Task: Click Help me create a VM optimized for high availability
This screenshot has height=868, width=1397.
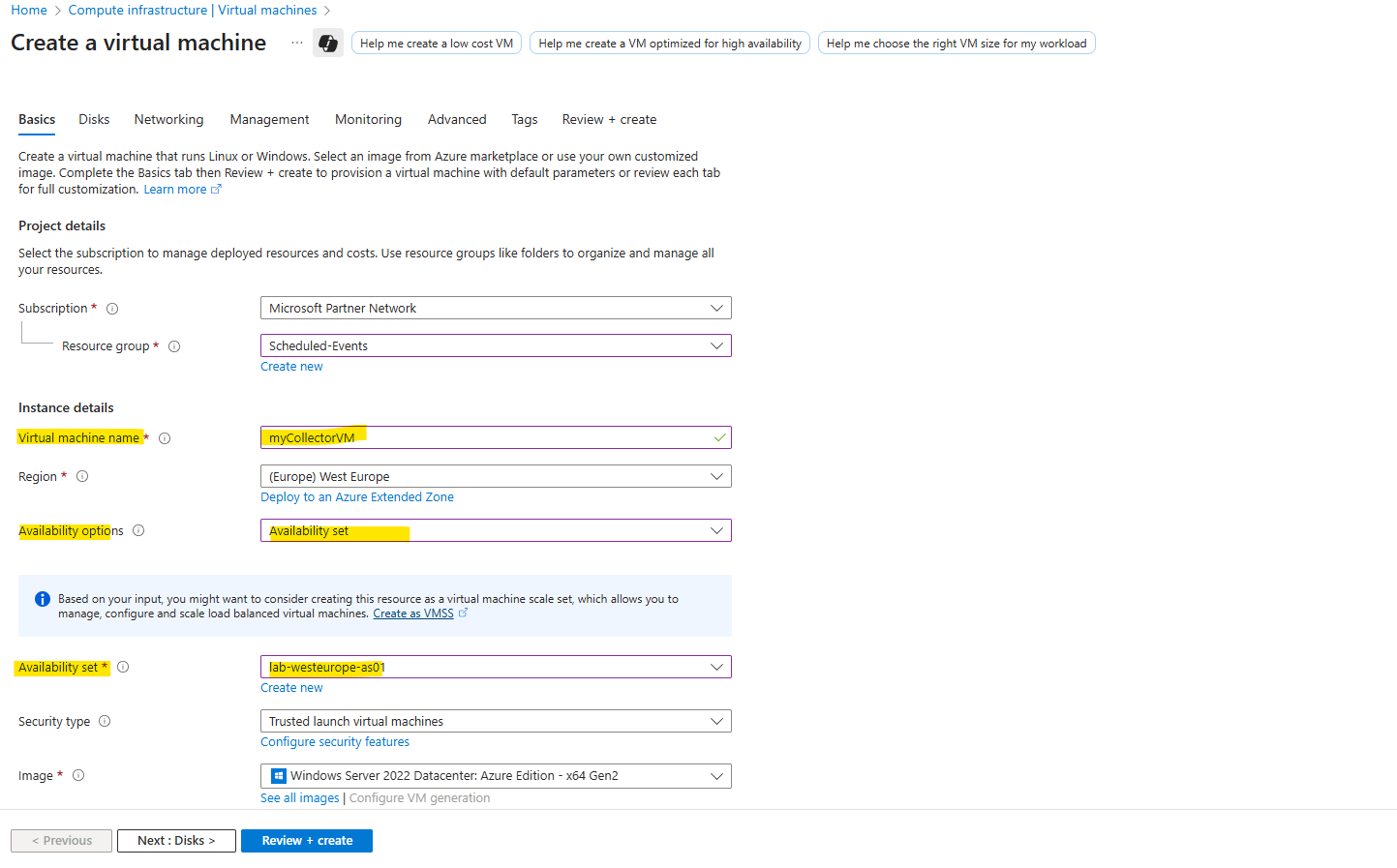Action: click(x=670, y=44)
